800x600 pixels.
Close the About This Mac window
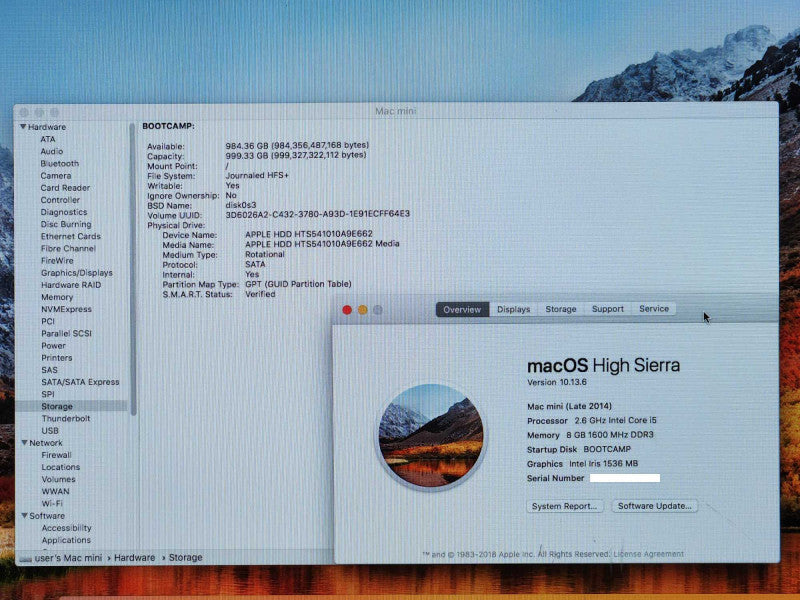[347, 310]
